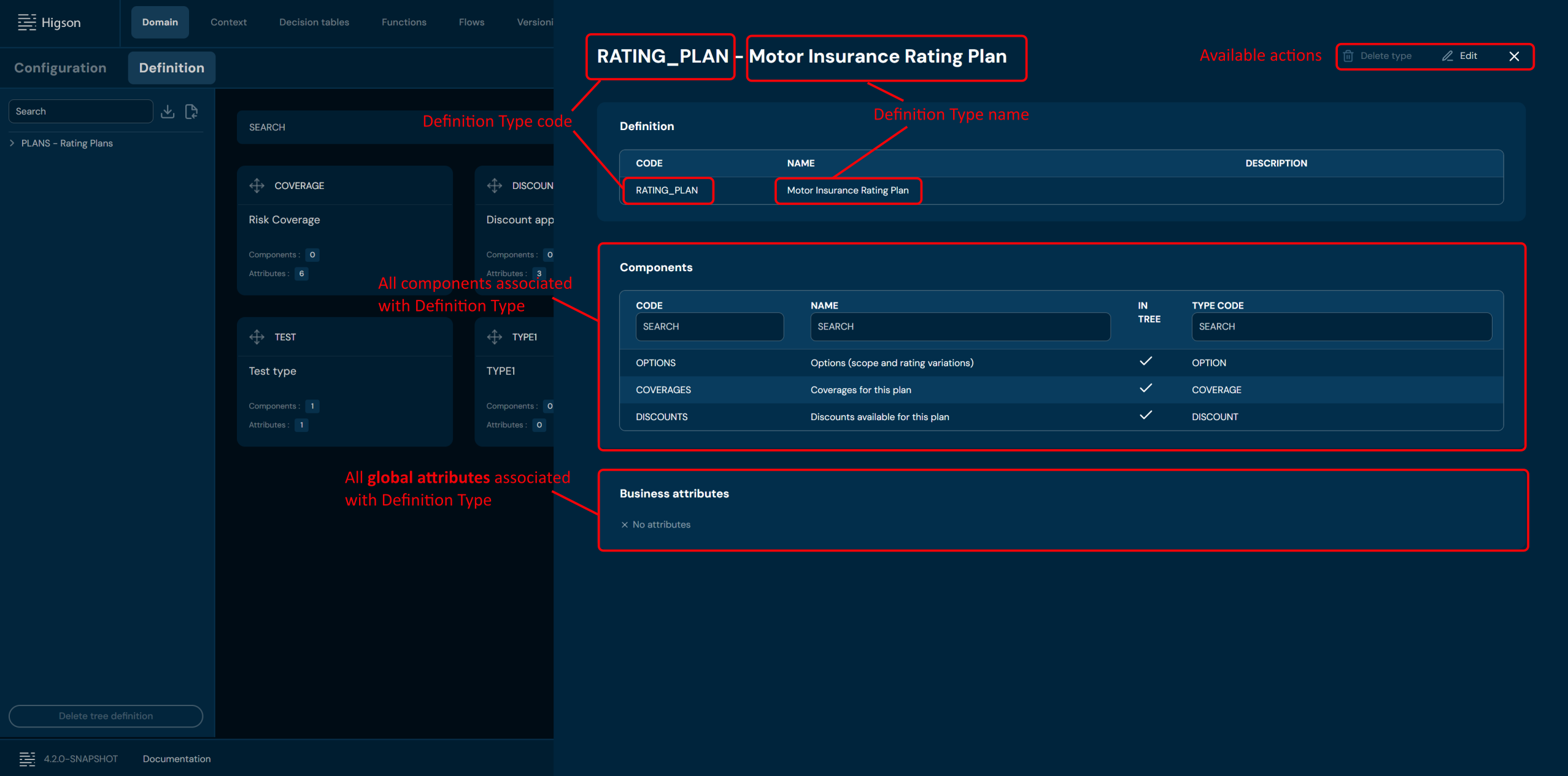Close the RATING_PLAN detail panel
This screenshot has height=776, width=1568.
pos(1514,56)
